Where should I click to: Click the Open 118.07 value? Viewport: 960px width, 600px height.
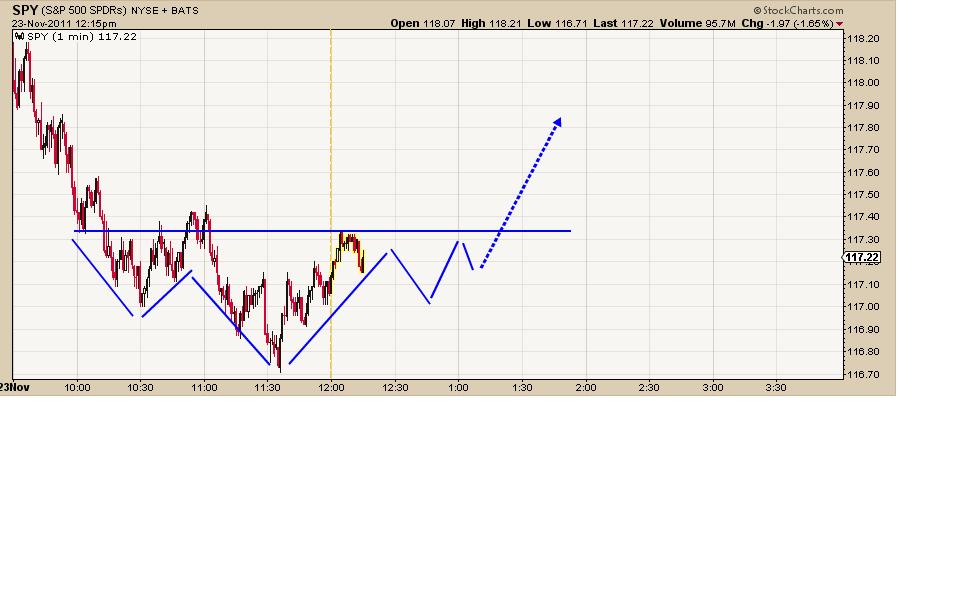423,23
